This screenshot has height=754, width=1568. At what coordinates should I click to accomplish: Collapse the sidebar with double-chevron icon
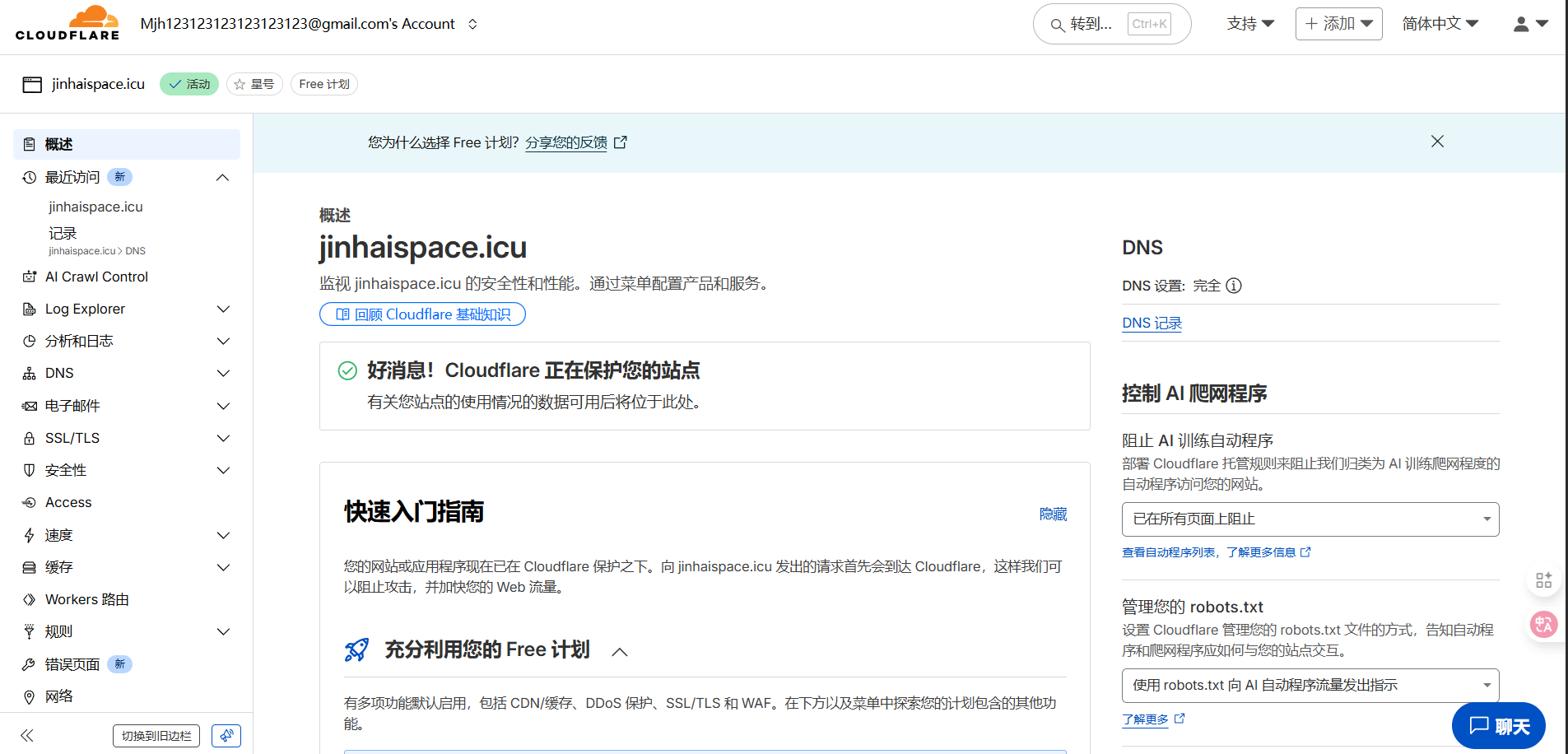point(27,735)
